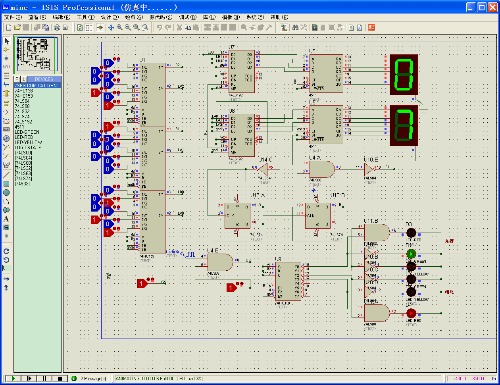The image size is (500, 385).
Task: Click the P pick devices button
Action: [x=17, y=79]
